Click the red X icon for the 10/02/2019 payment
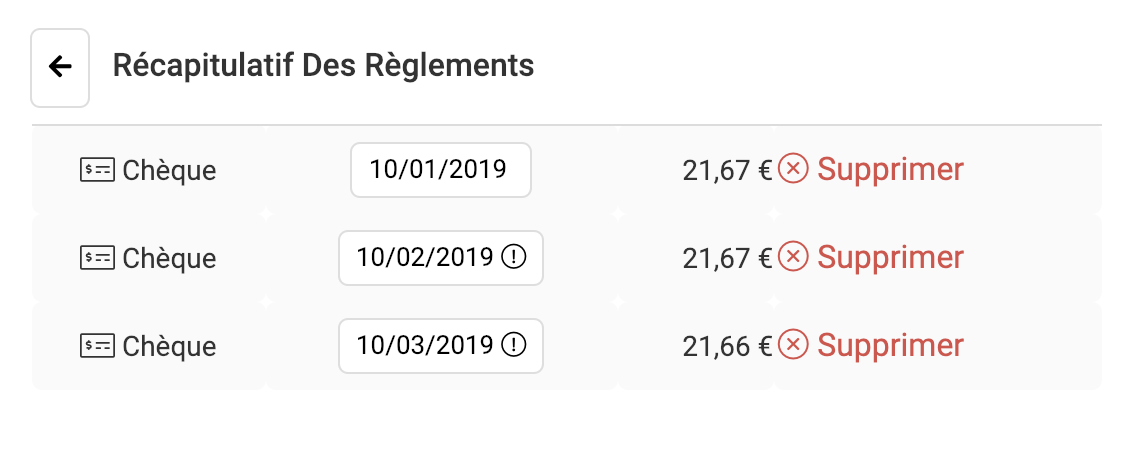The image size is (1126, 462). point(794,257)
